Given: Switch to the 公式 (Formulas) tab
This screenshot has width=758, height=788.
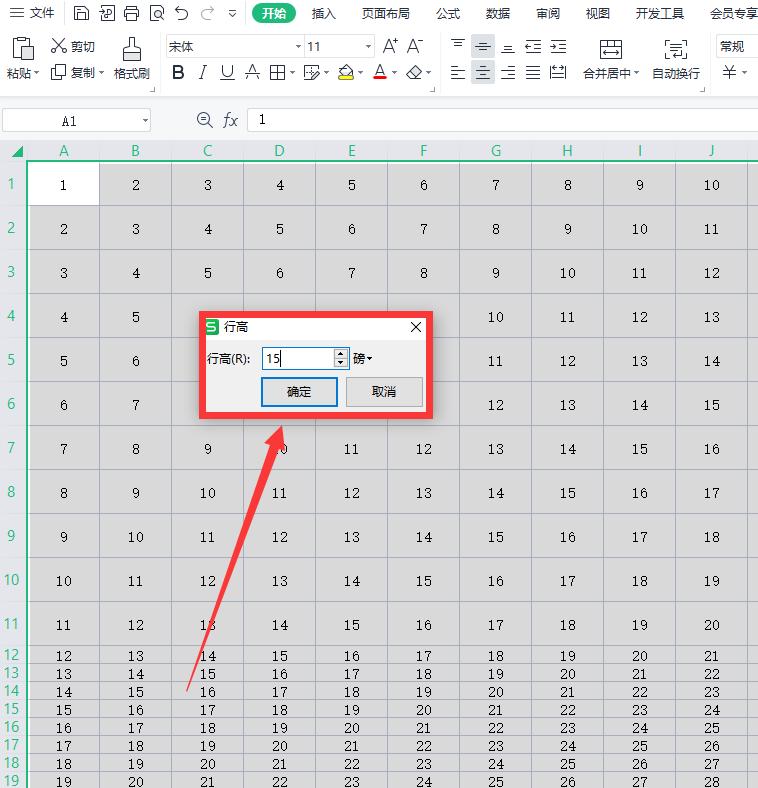Looking at the screenshot, I should [448, 14].
